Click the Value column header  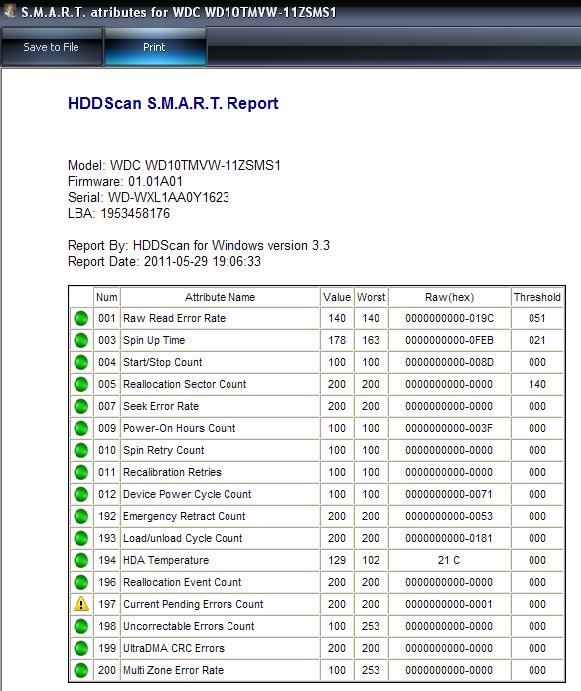click(x=337, y=297)
